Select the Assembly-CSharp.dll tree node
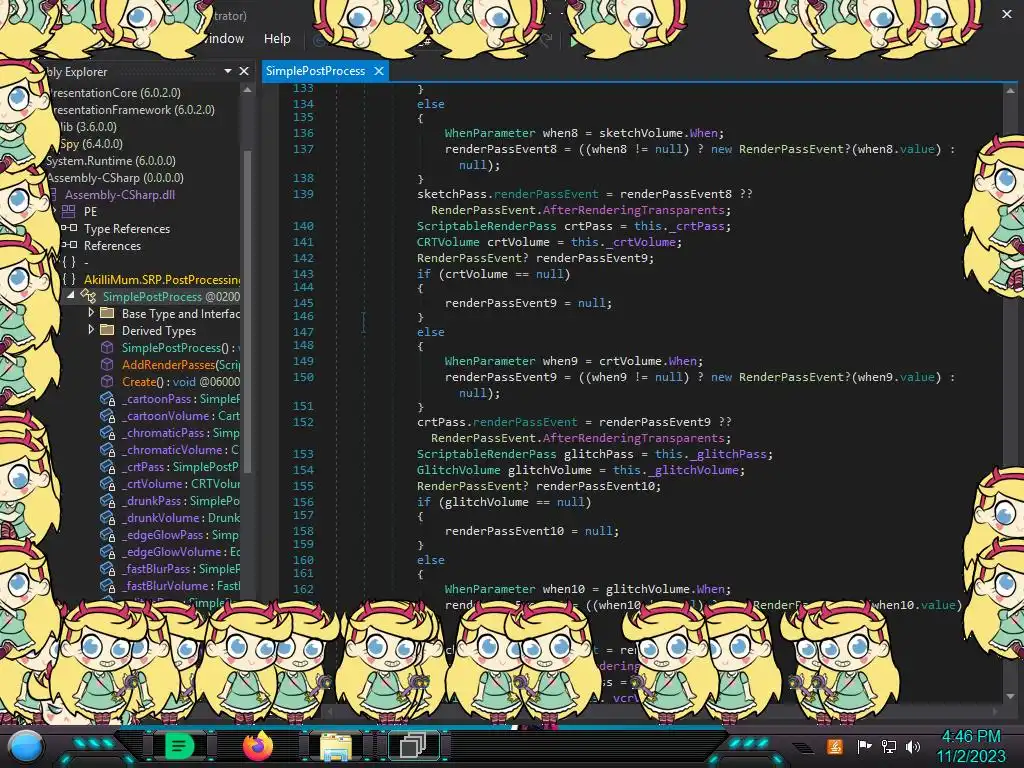This screenshot has height=768, width=1024. point(120,194)
